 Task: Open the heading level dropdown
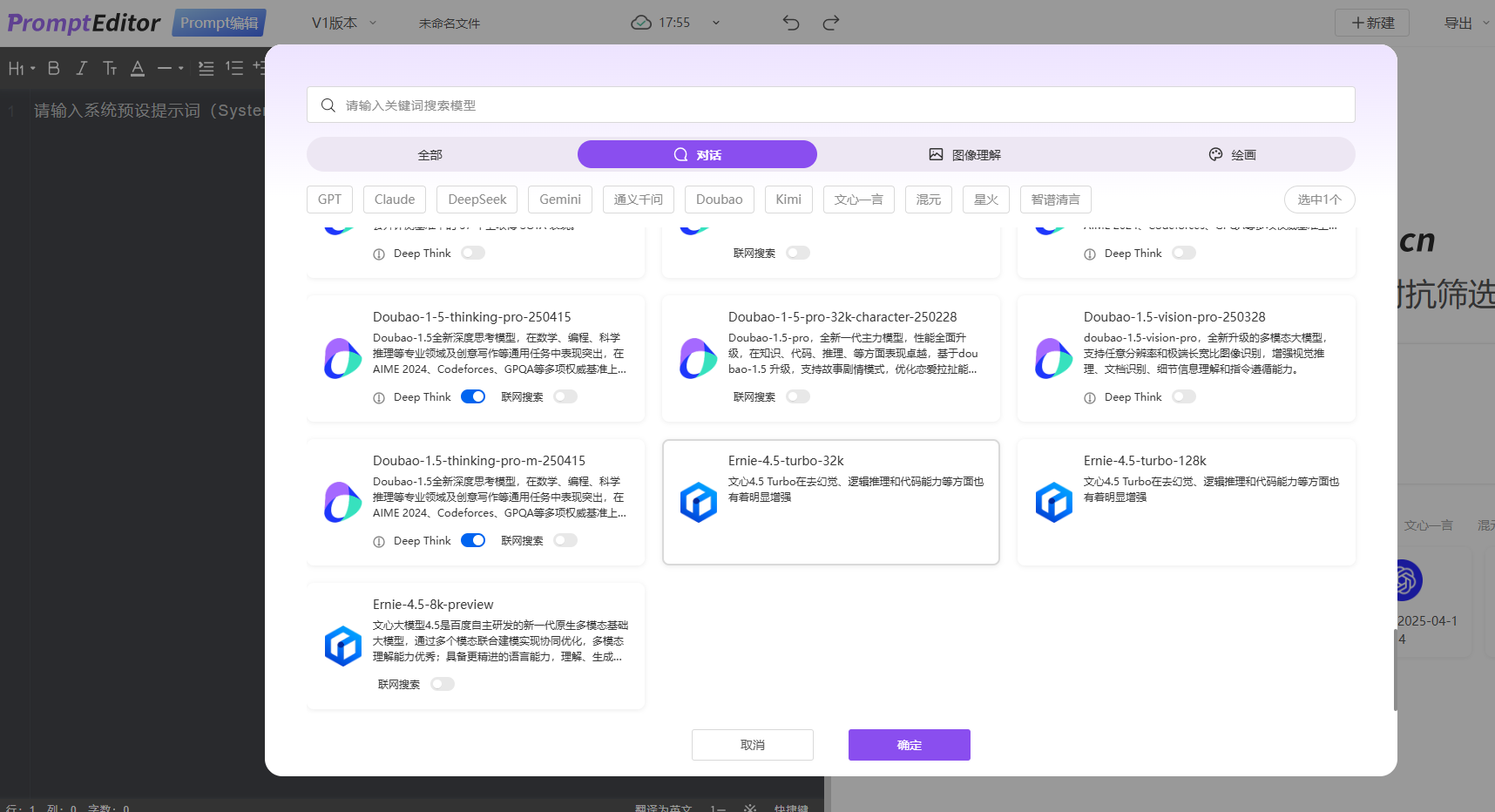(21, 68)
